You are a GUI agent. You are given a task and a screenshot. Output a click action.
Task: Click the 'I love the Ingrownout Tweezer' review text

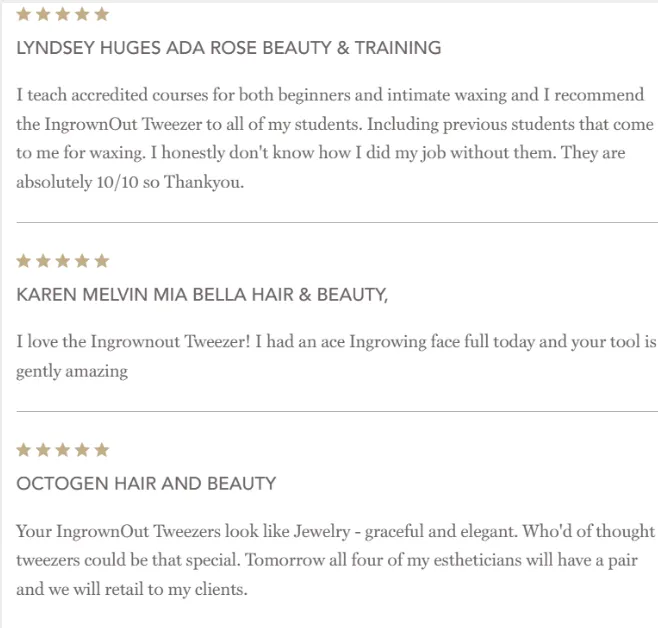tap(336, 356)
